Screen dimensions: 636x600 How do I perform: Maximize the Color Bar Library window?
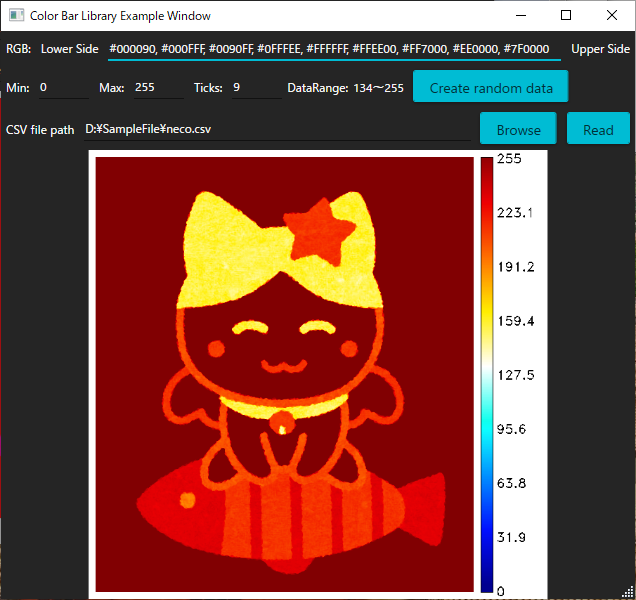pos(566,15)
